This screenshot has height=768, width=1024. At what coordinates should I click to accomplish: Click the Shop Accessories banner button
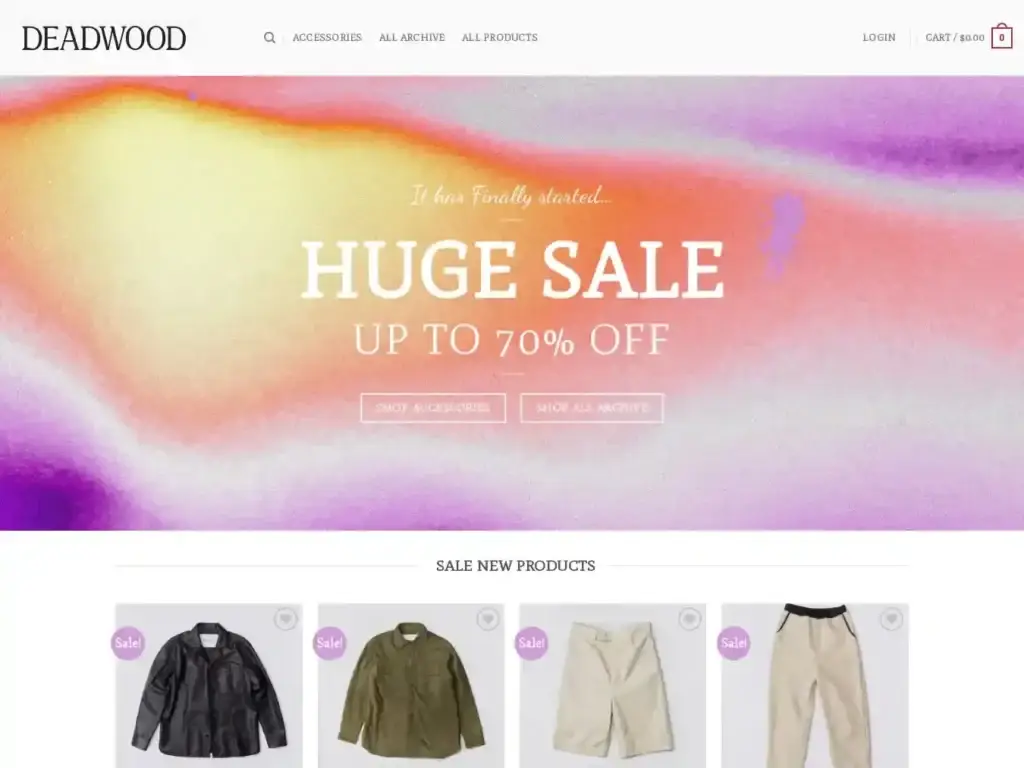[x=433, y=408]
